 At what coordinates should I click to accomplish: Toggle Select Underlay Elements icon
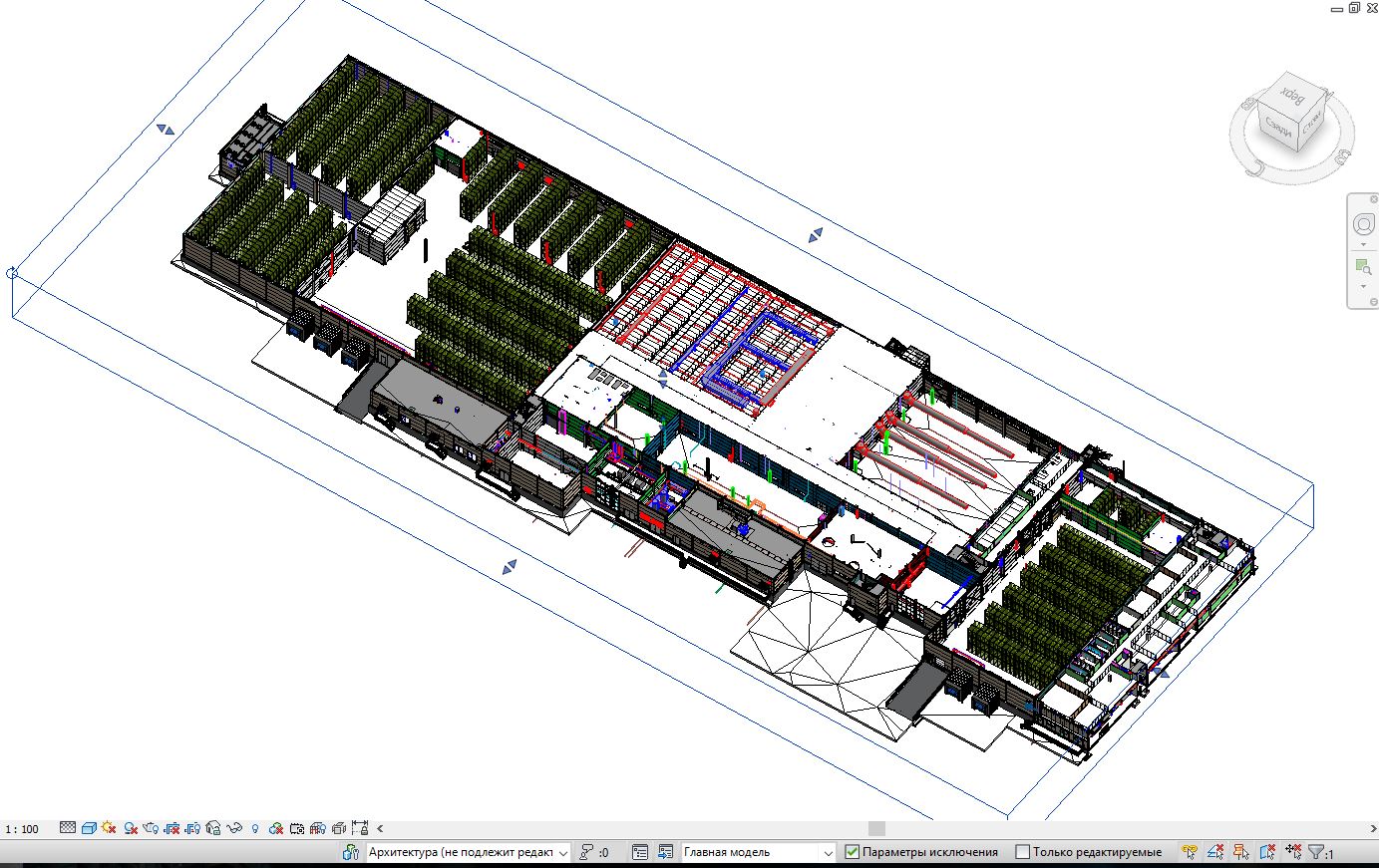(1215, 852)
